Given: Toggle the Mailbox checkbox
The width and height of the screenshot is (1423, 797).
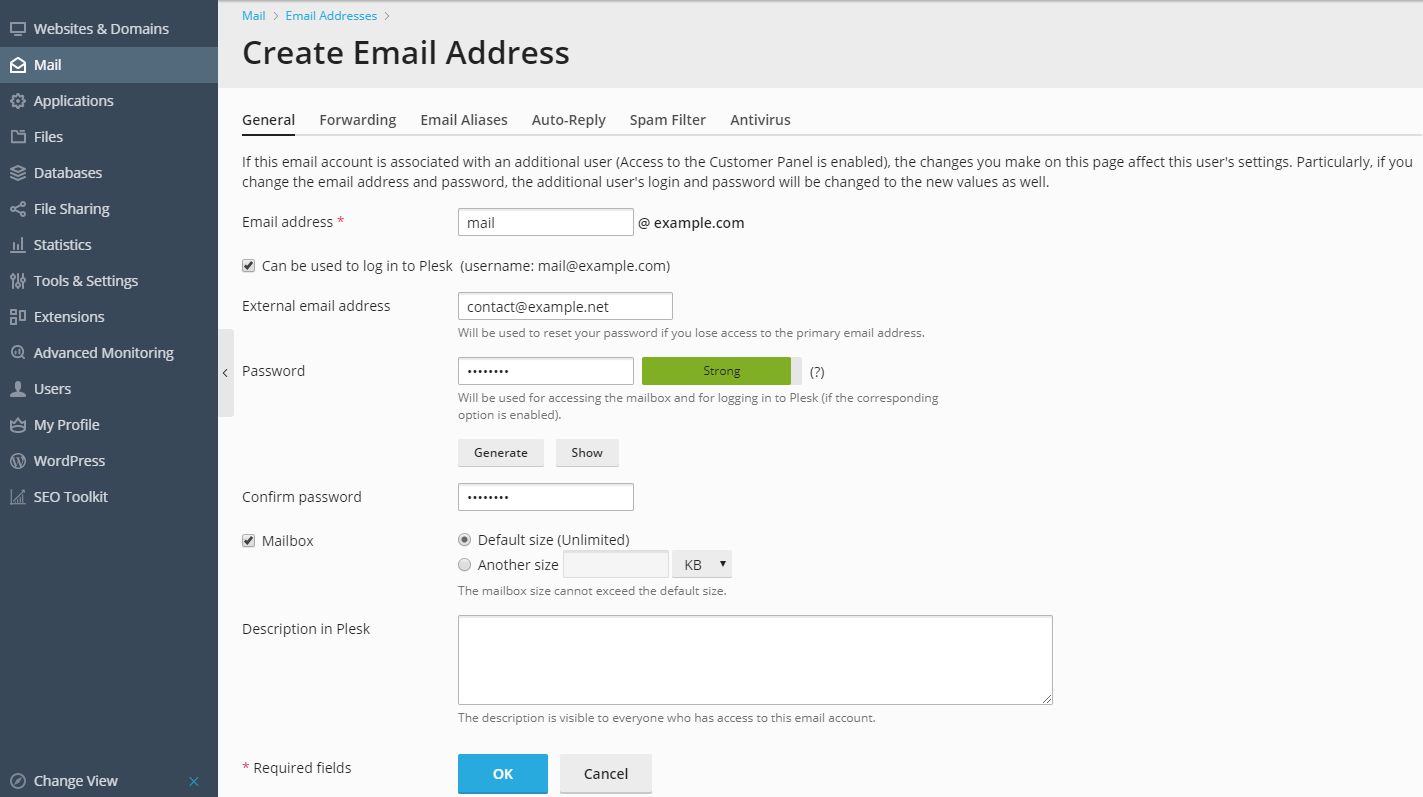Looking at the screenshot, I should [249, 541].
